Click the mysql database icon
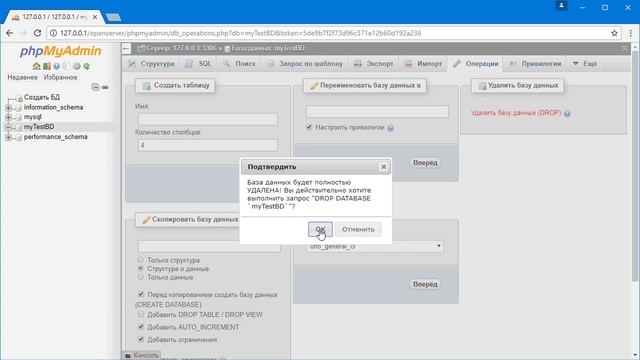 [x=18, y=117]
